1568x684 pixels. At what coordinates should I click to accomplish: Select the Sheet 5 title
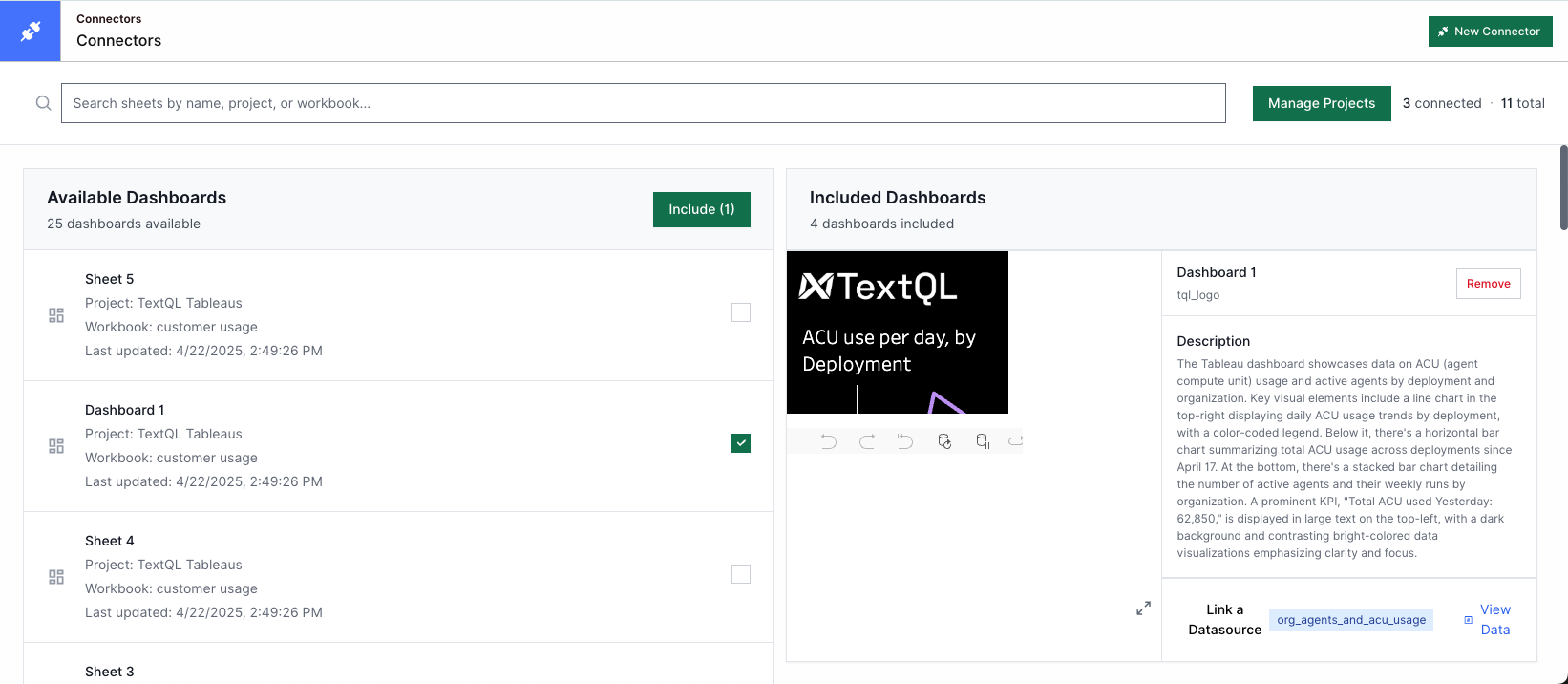(x=110, y=279)
